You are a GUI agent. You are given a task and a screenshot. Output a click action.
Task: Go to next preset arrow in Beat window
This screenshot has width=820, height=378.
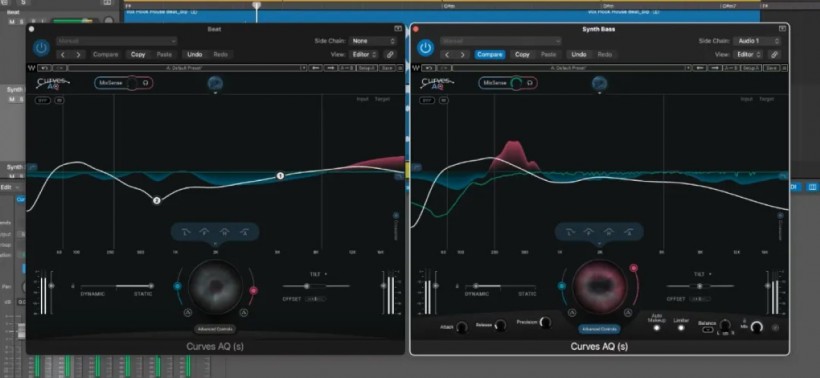[78, 54]
